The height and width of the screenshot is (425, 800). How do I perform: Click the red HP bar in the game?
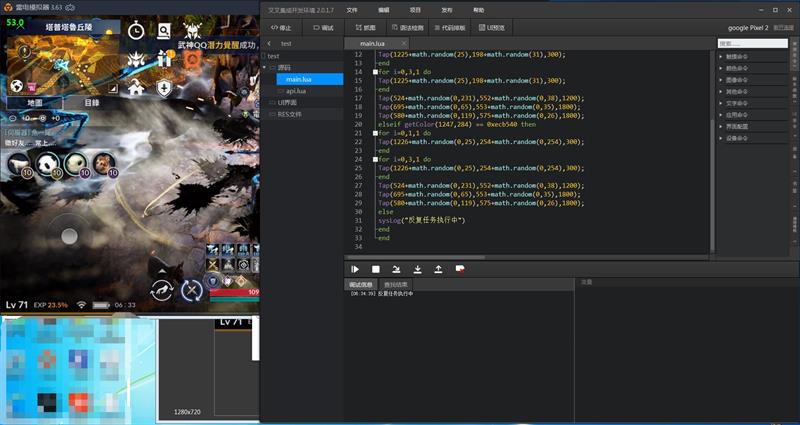tap(234, 292)
